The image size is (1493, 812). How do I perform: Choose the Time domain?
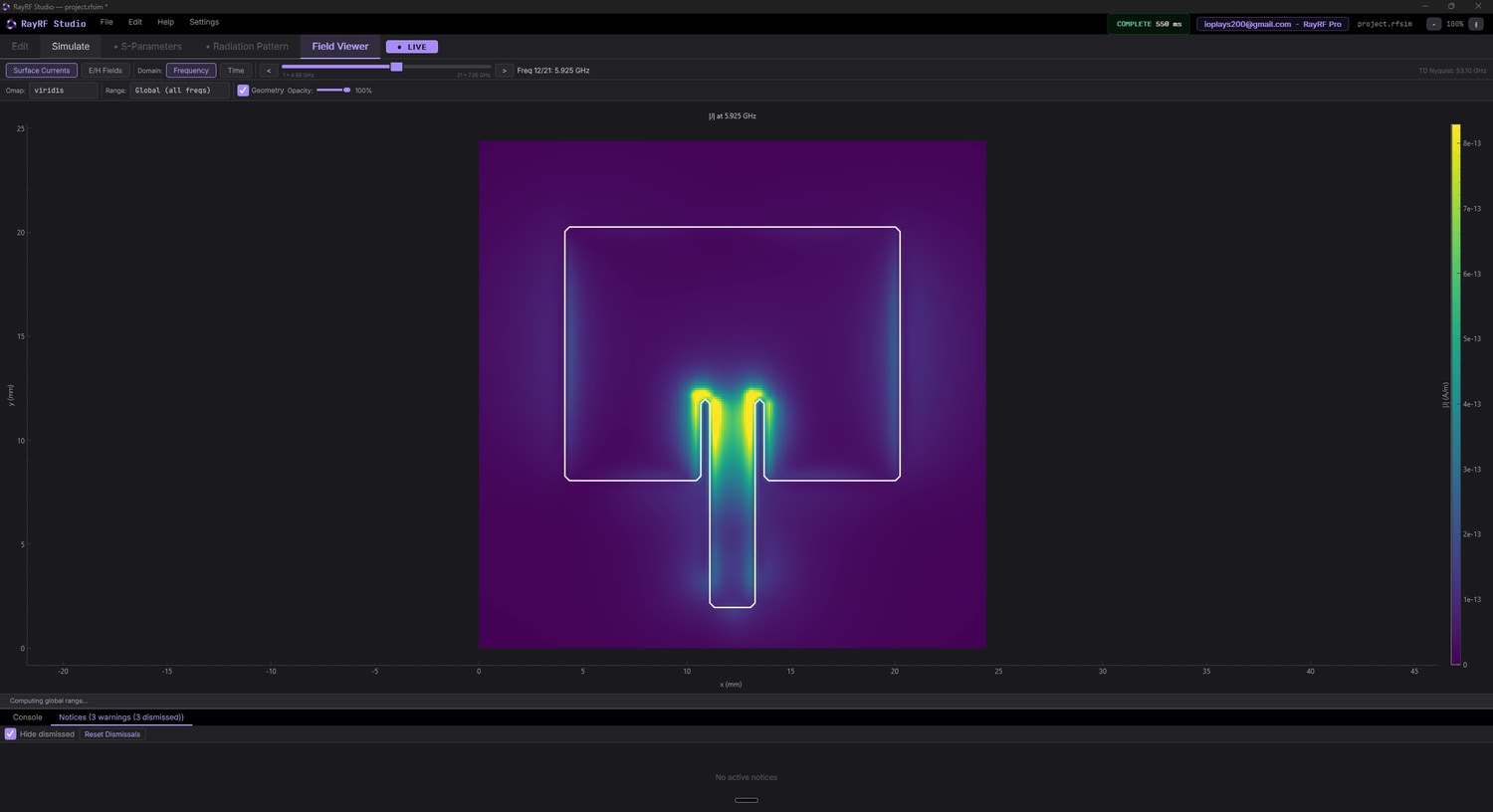click(236, 71)
